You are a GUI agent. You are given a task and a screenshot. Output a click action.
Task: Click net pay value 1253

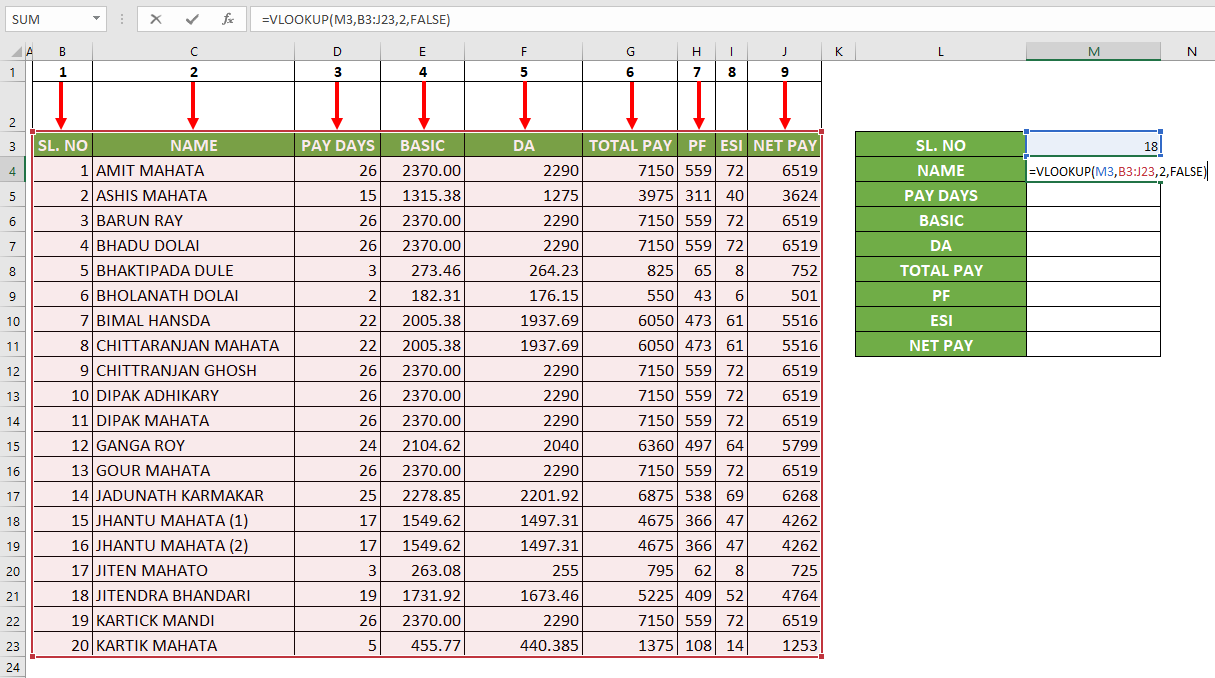(x=785, y=645)
